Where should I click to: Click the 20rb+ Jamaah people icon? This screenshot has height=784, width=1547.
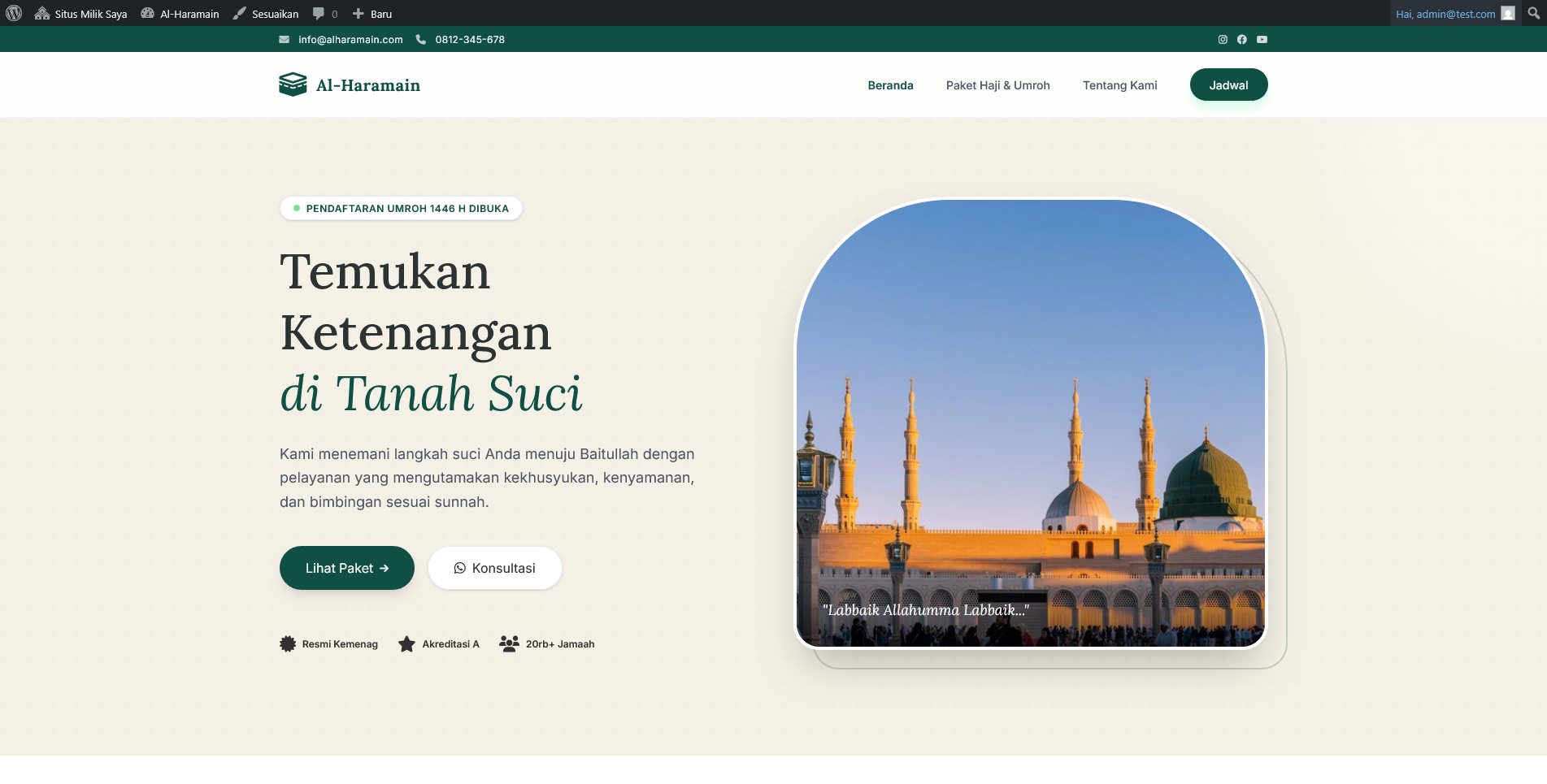coord(509,643)
